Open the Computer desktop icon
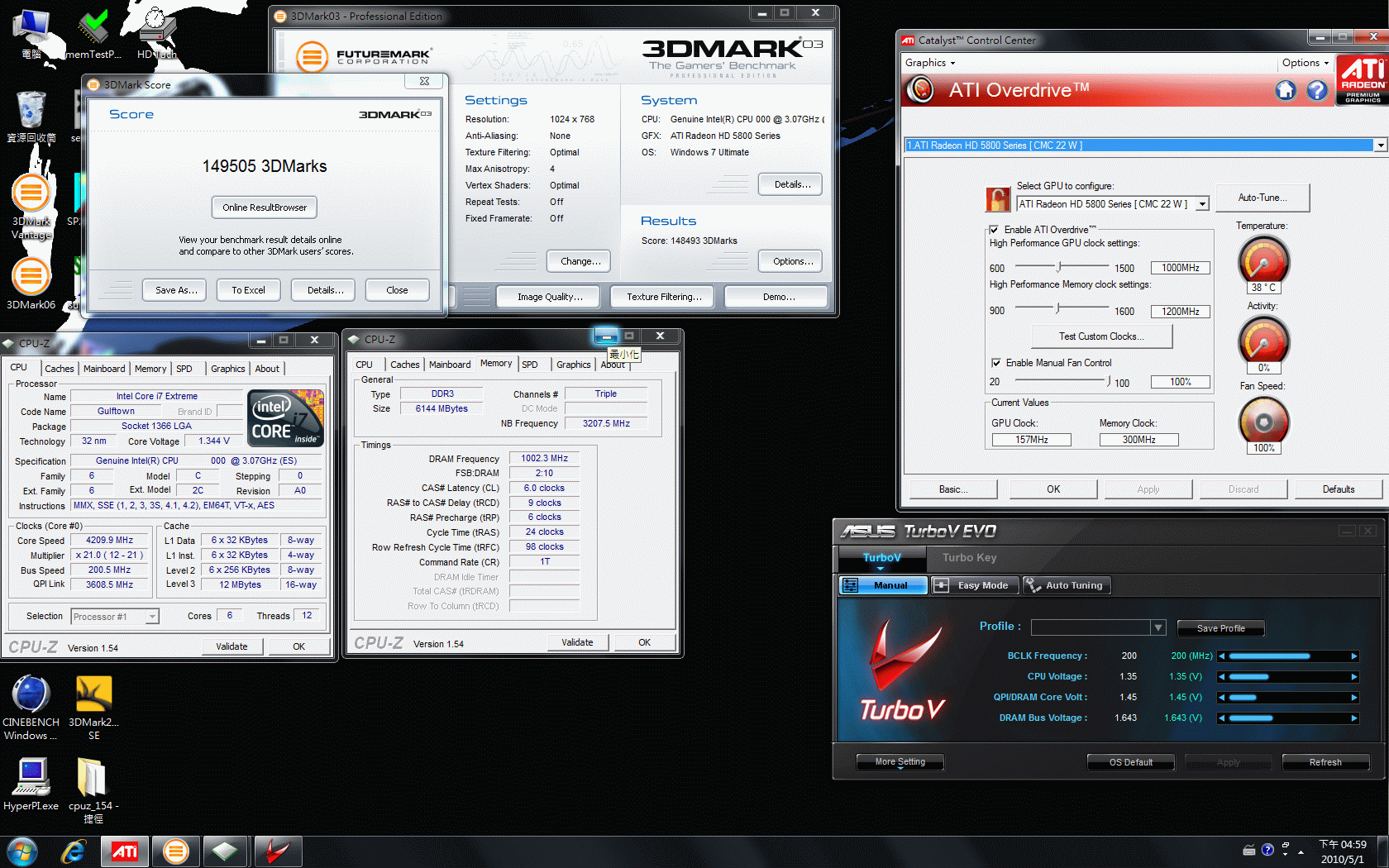This screenshot has height=868, width=1389. pos(31,34)
